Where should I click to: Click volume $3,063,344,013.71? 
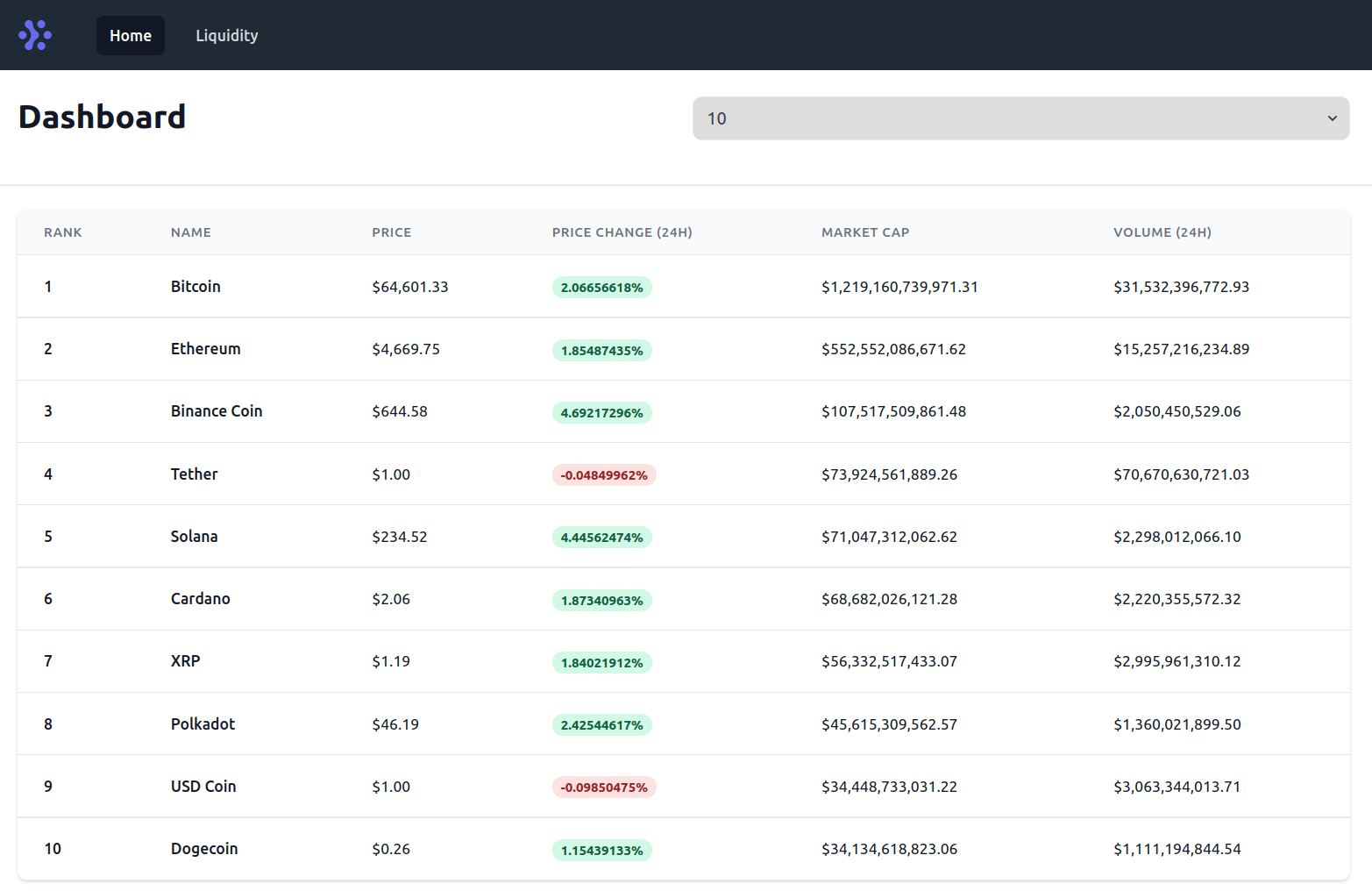tap(1177, 787)
